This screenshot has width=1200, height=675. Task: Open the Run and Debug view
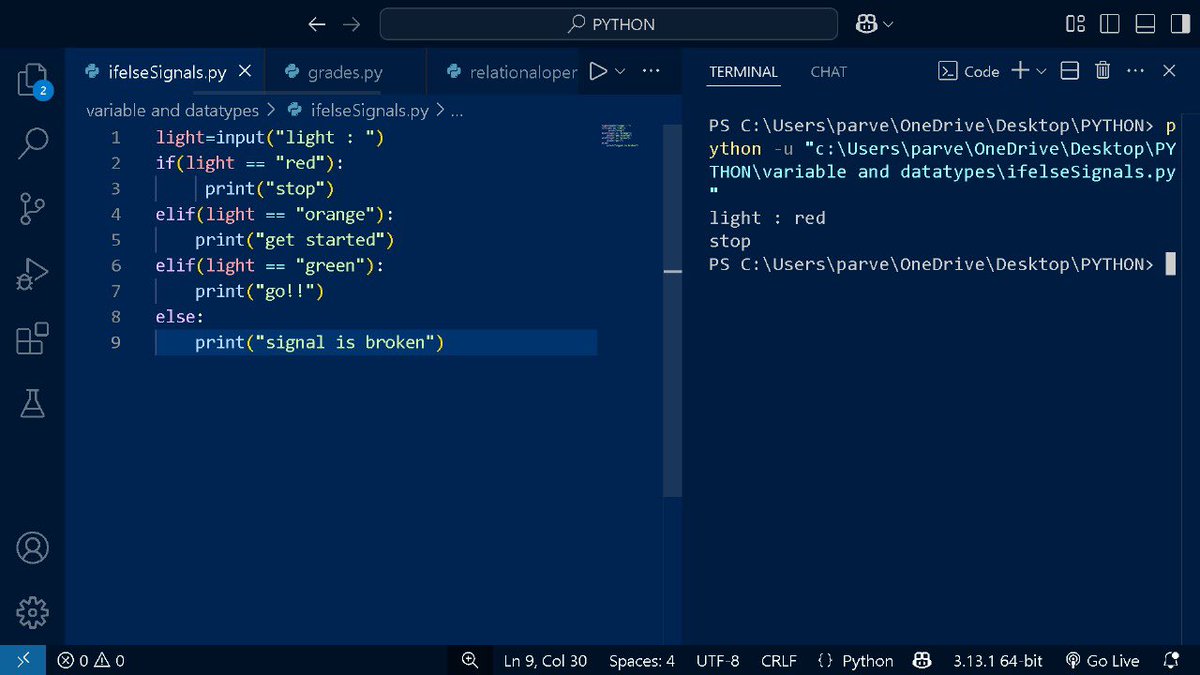(x=33, y=274)
